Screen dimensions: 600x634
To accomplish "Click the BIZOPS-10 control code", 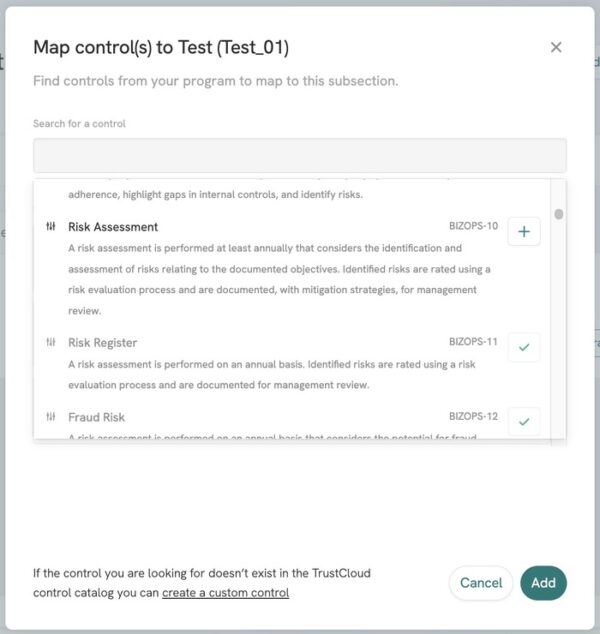I will click(x=473, y=226).
